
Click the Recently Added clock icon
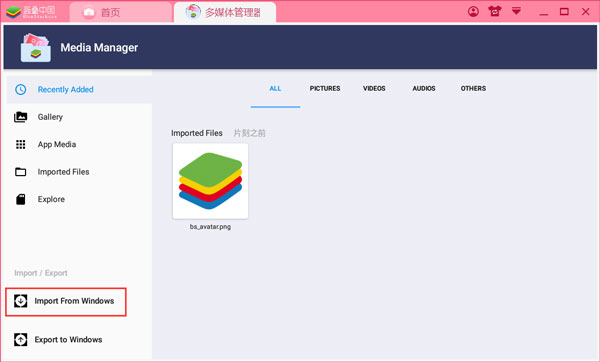pyautogui.click(x=20, y=90)
